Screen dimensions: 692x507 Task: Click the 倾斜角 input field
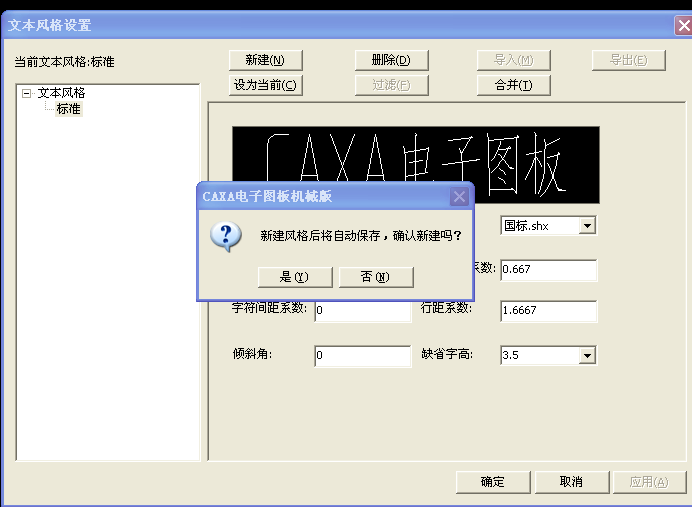pyautogui.click(x=363, y=356)
